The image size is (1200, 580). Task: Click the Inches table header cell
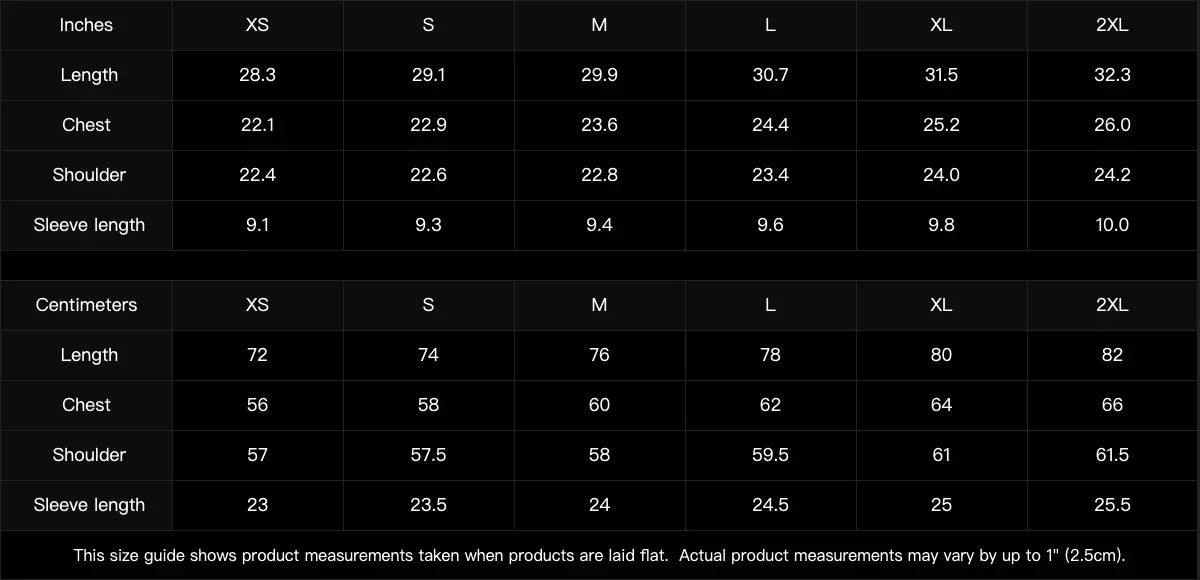point(86,25)
